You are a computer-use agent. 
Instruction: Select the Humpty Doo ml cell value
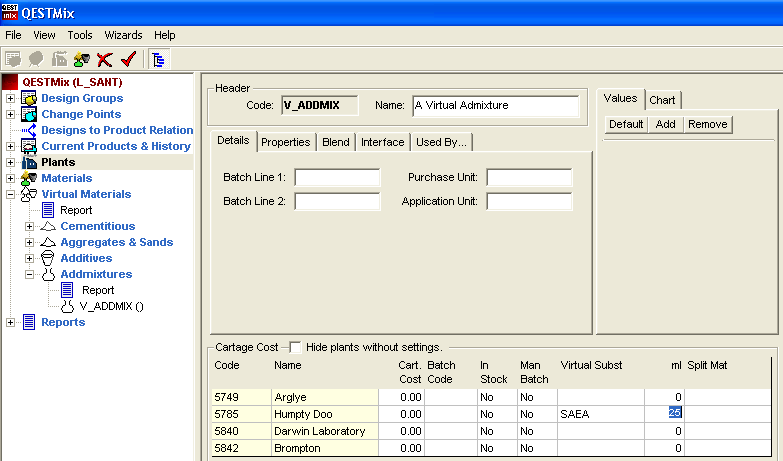(675, 412)
